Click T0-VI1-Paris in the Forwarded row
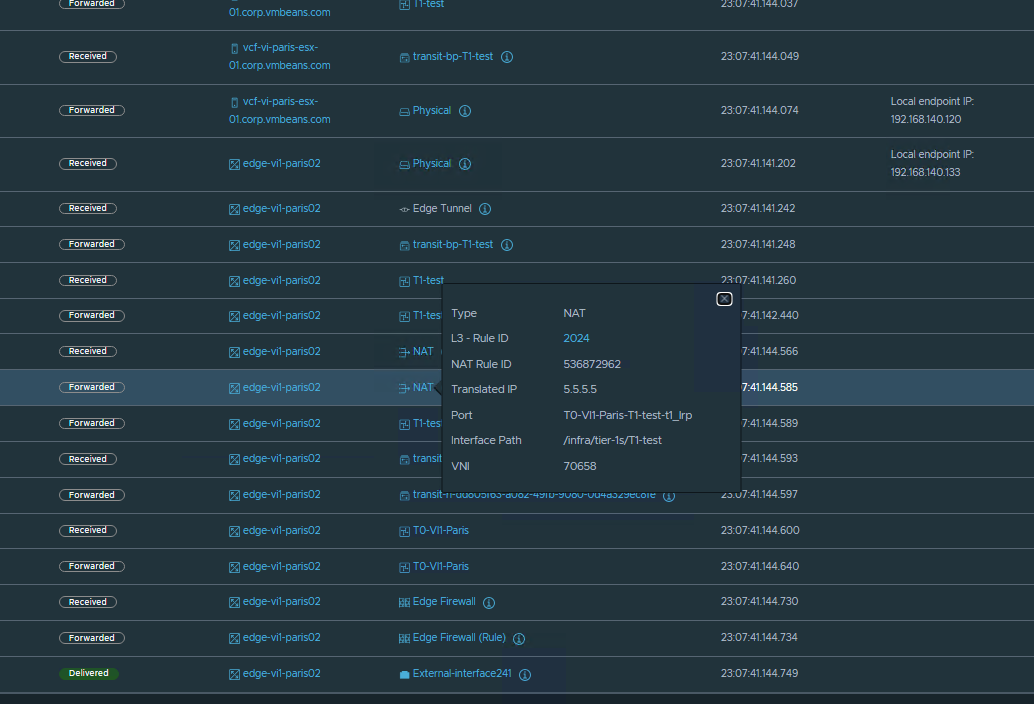Screen dimensions: 1034x704 [x=440, y=566]
